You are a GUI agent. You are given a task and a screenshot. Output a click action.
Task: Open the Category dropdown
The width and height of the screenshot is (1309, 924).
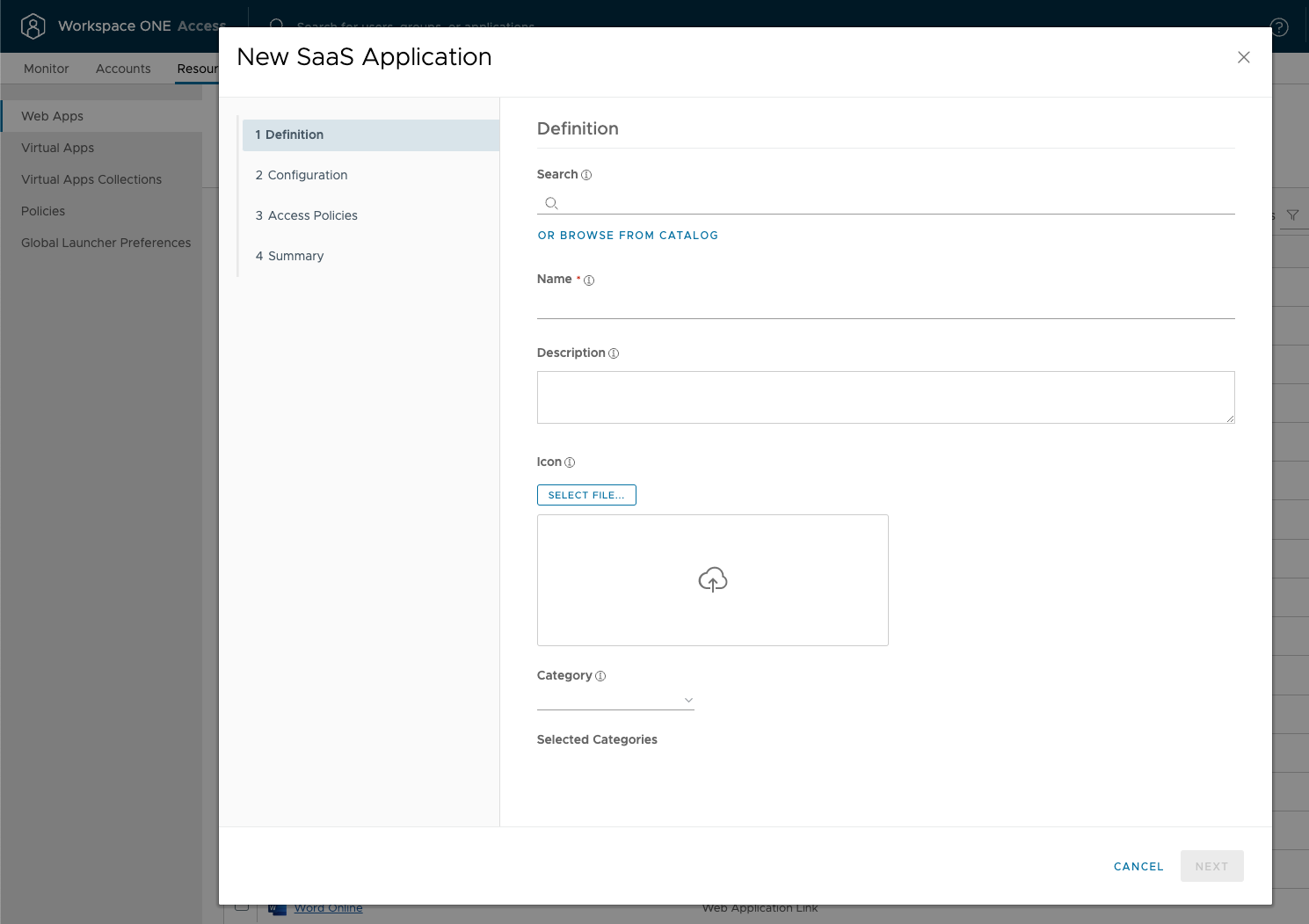point(689,700)
